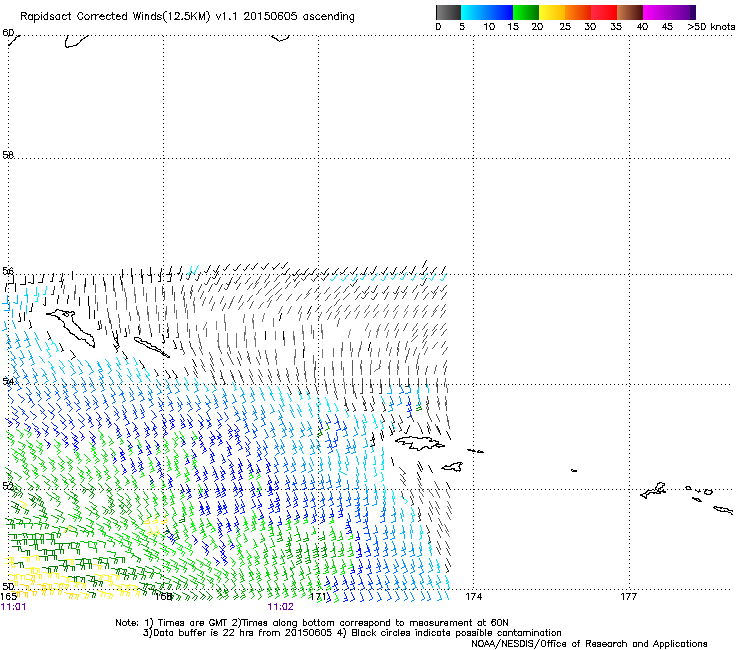Pick the red 30–35 knots legend swatch
Viewport: 740px width, 650px height.
[604, 12]
